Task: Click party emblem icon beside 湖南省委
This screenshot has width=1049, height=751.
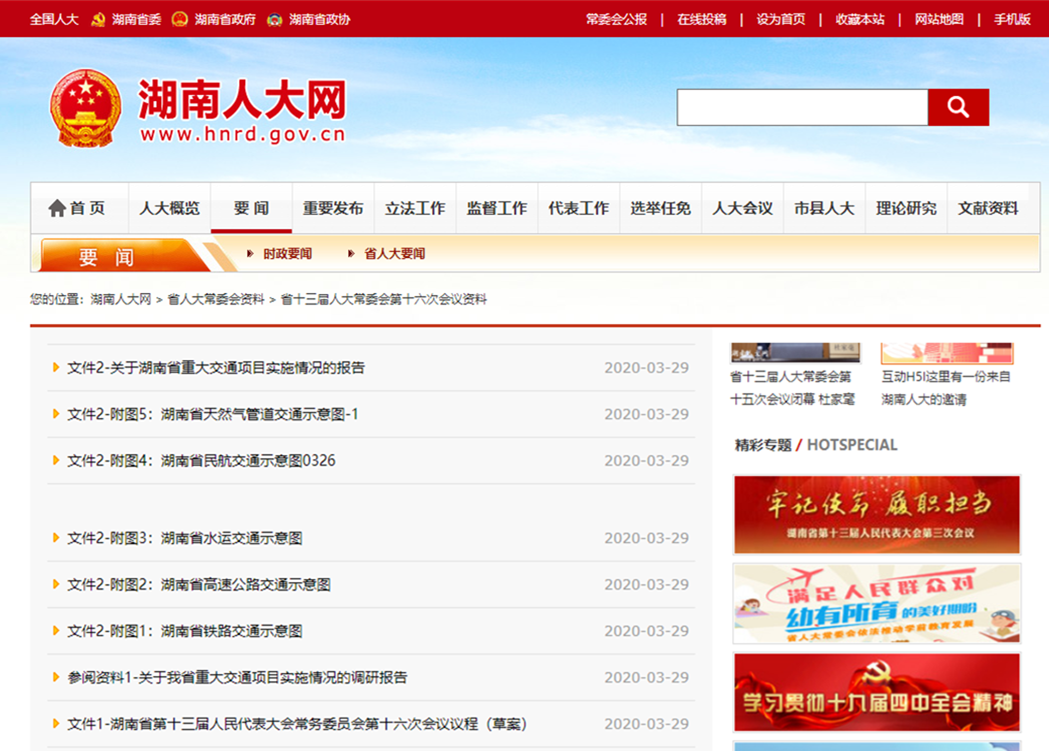Action: coord(98,19)
